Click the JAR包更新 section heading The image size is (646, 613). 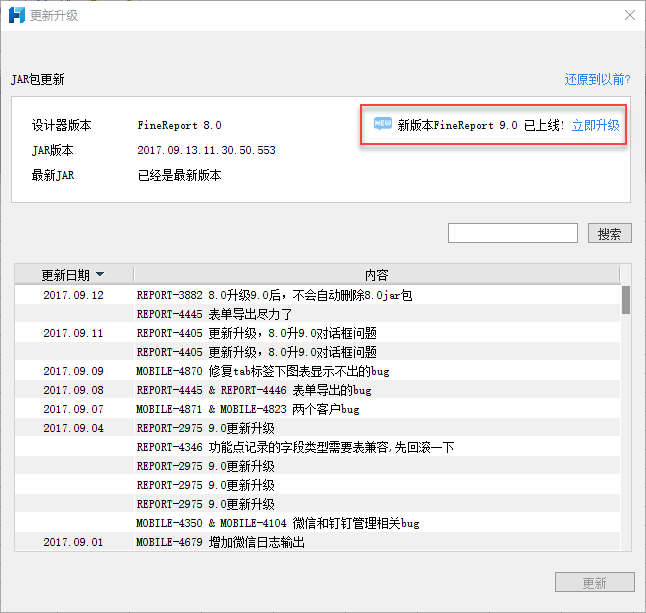[x=37, y=79]
